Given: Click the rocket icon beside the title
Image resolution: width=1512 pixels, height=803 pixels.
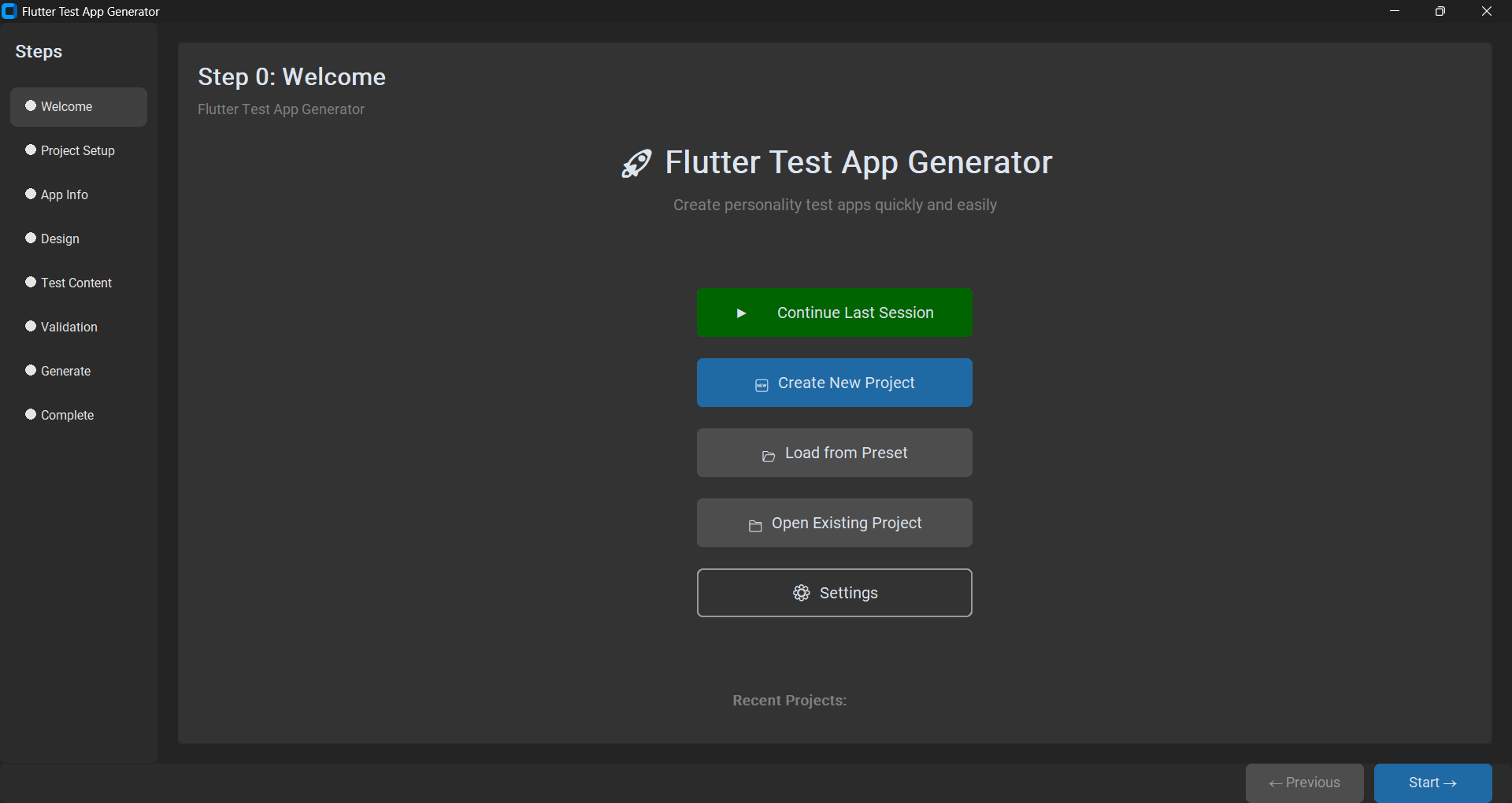Looking at the screenshot, I should point(636,163).
